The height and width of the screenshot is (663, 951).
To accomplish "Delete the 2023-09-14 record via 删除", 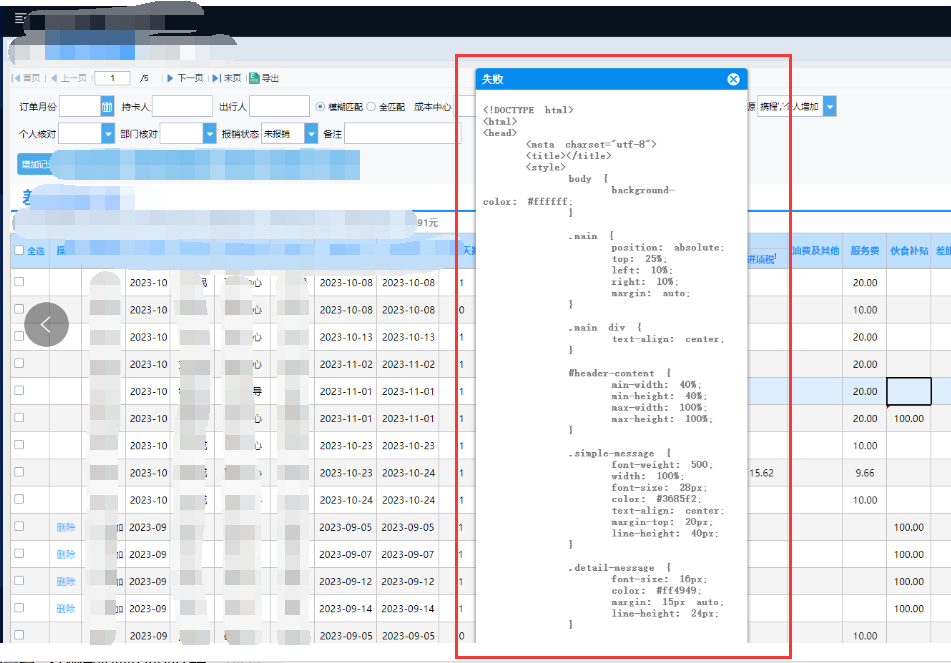I will tap(66, 609).
